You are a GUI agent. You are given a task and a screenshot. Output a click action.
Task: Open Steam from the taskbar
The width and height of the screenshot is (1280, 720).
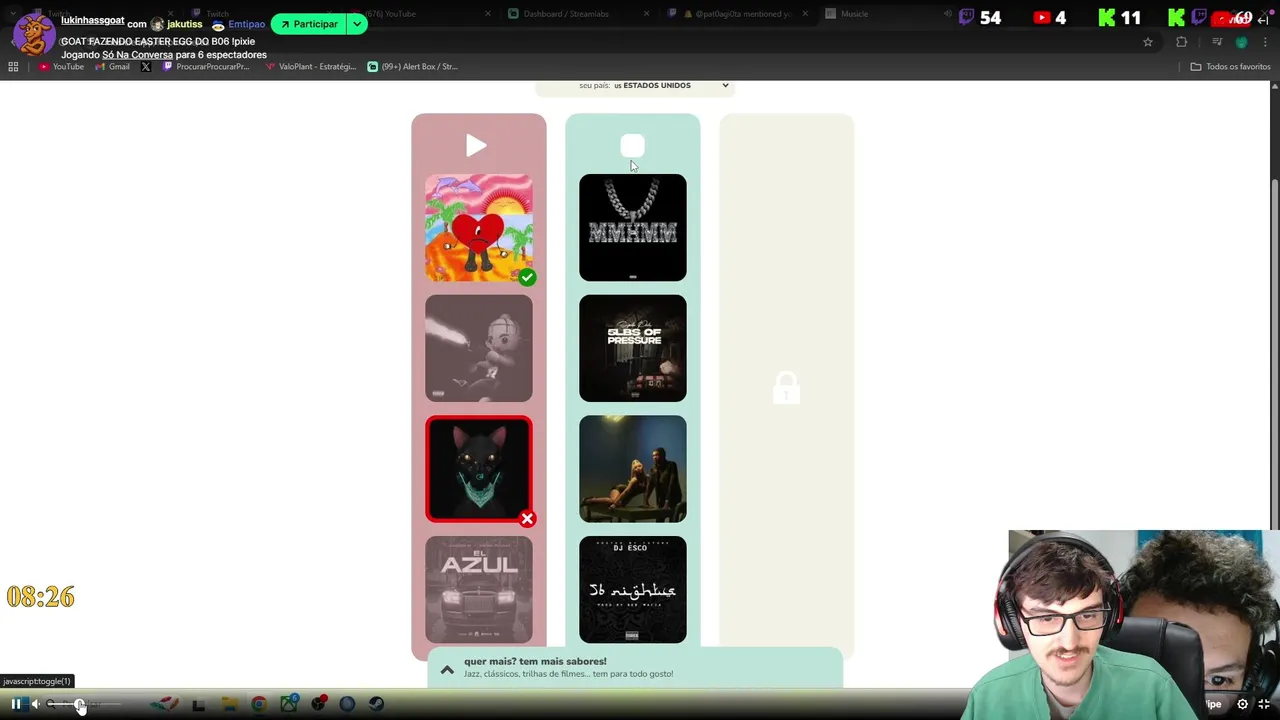coord(376,704)
